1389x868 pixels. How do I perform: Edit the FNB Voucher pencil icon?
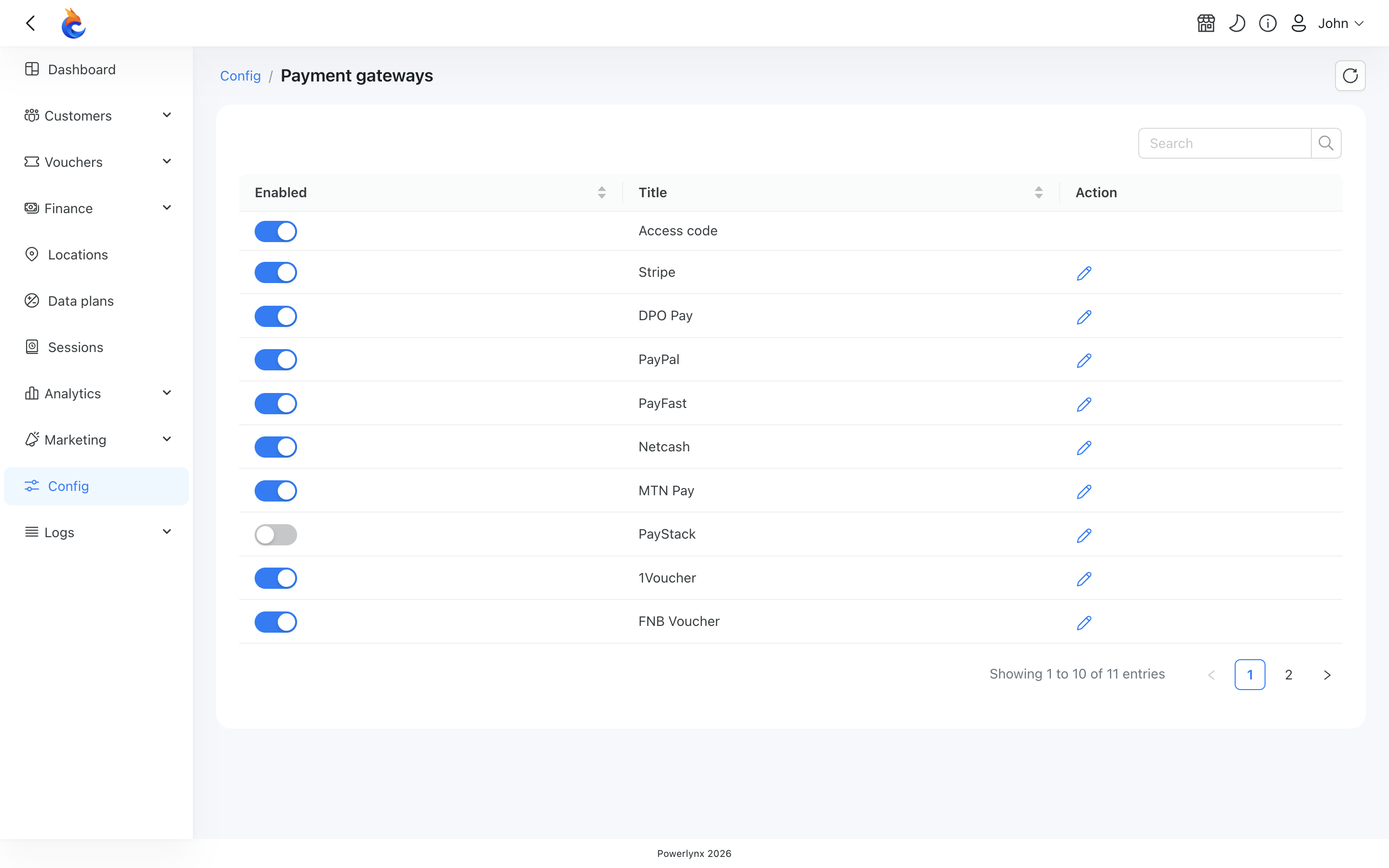tap(1084, 622)
